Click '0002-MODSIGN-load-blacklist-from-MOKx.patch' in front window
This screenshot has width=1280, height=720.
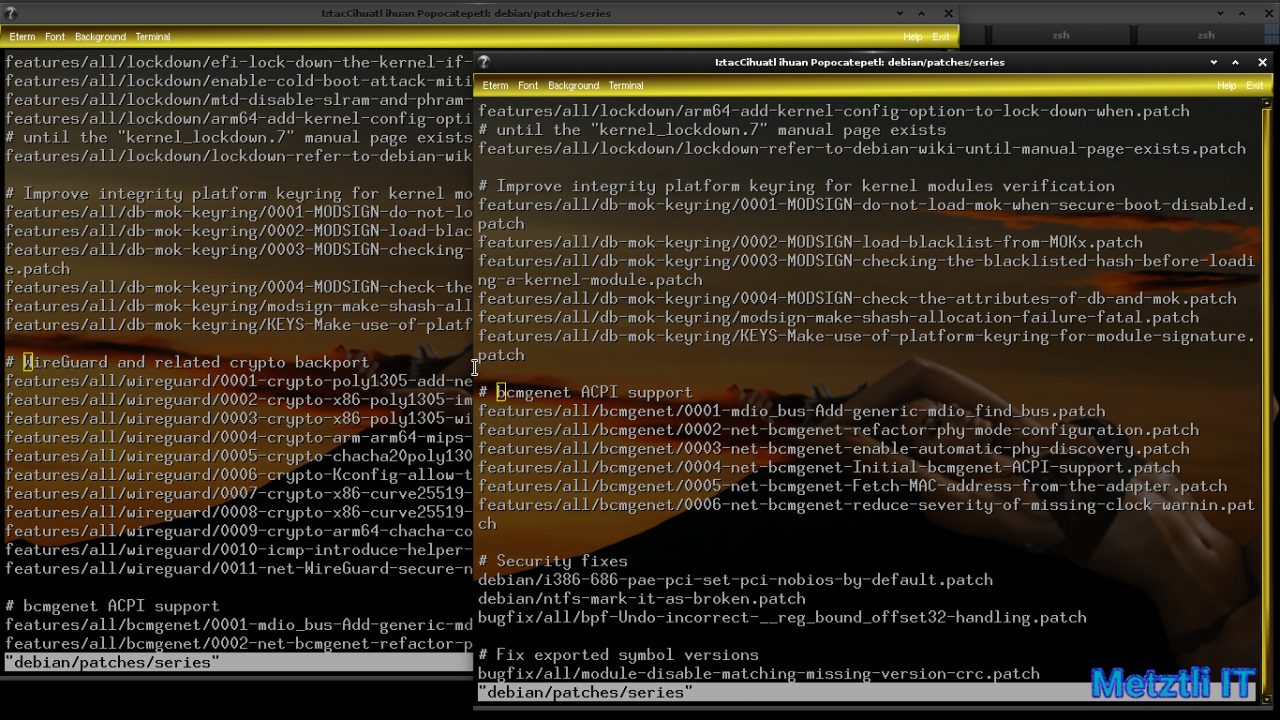click(810, 242)
